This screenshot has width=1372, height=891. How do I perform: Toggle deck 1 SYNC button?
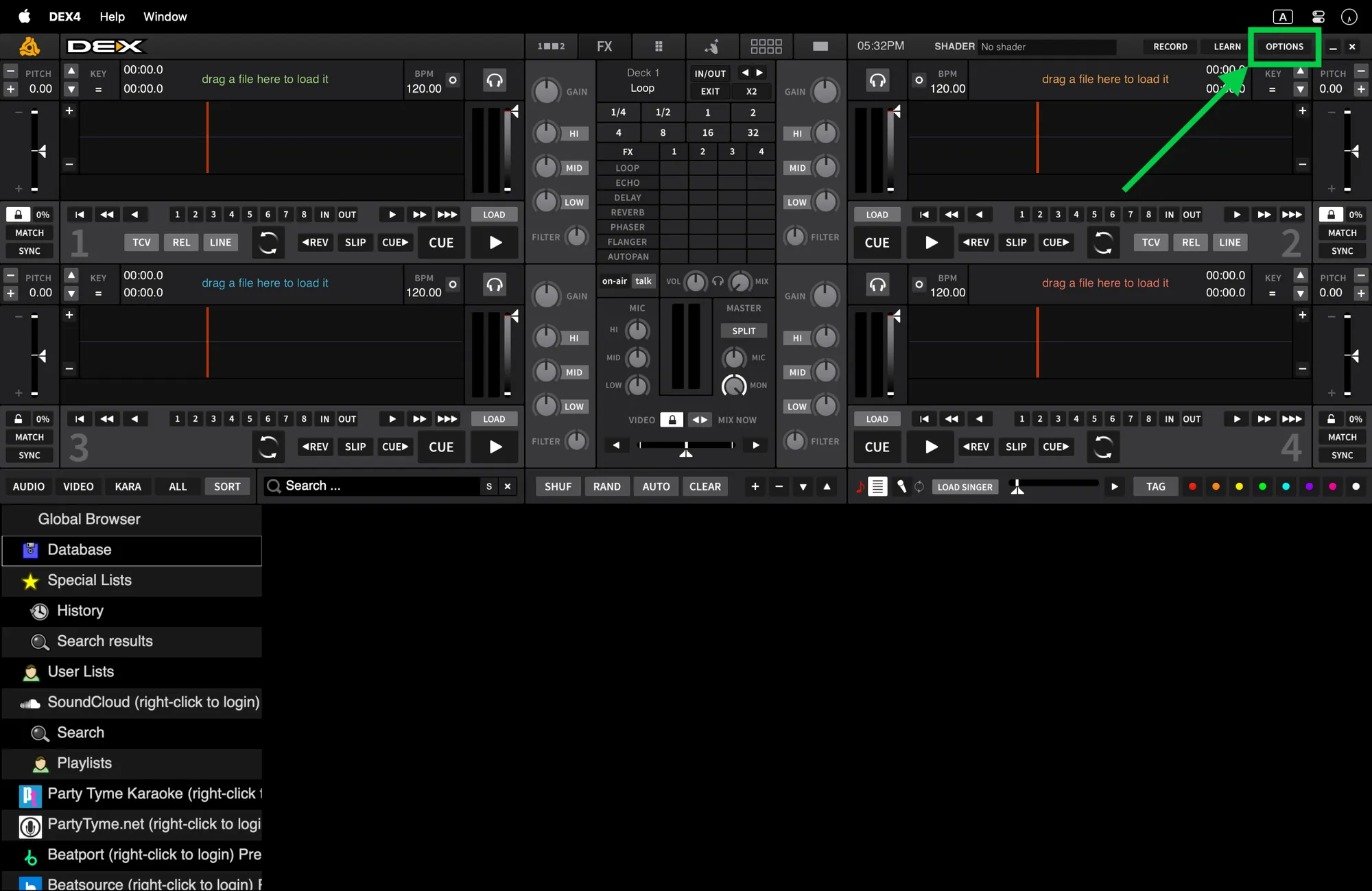pos(29,251)
